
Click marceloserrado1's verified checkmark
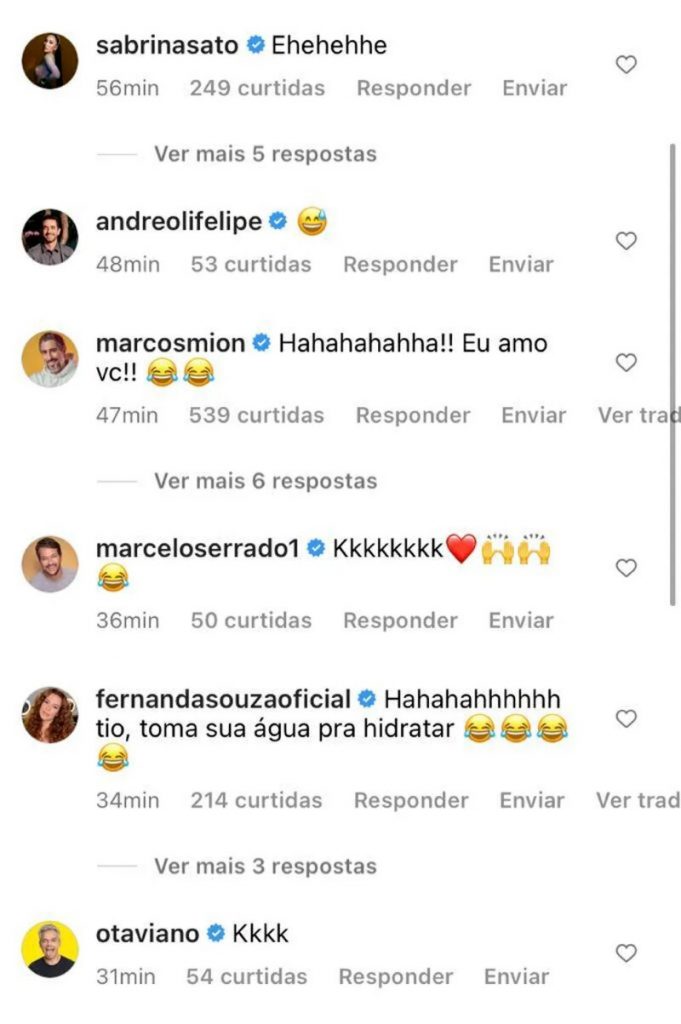coord(316,548)
